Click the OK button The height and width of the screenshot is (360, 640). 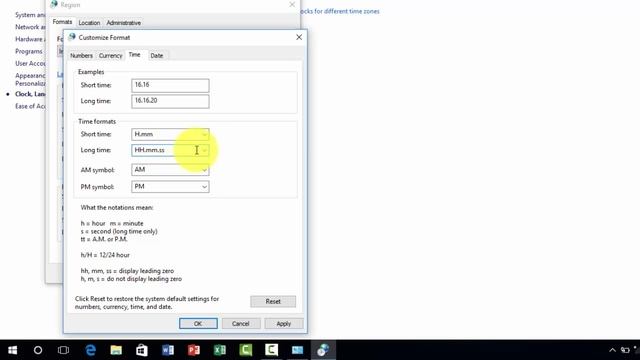click(x=198, y=324)
